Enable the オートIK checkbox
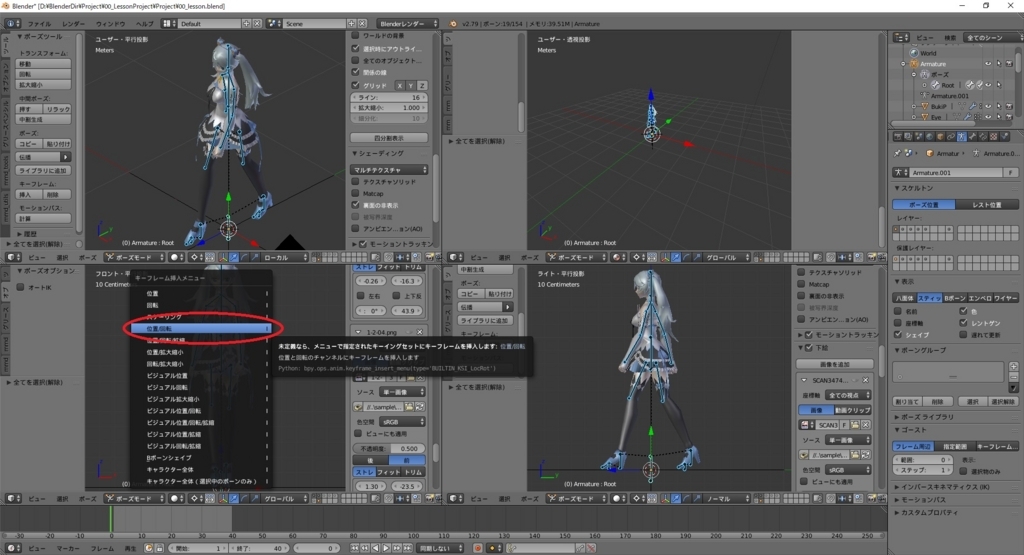This screenshot has width=1024, height=555. click(21, 287)
